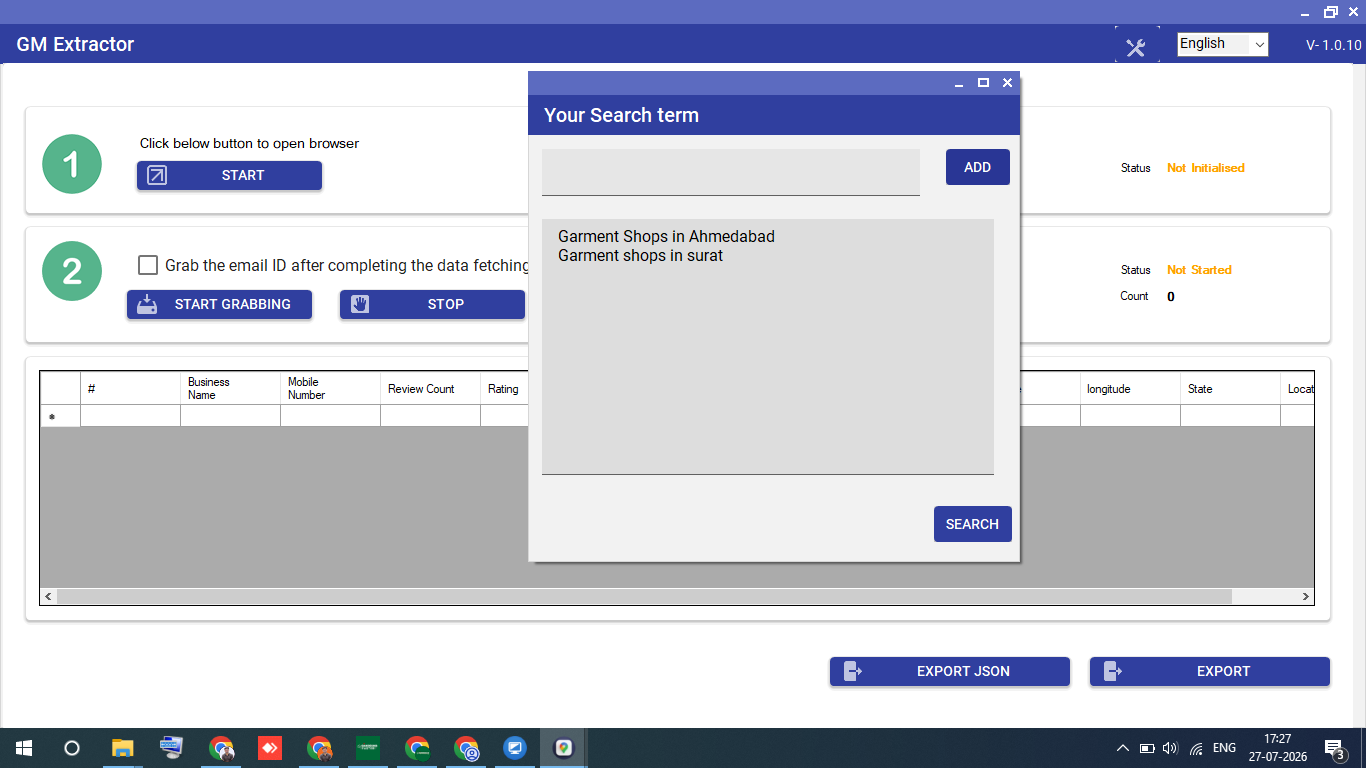Click the battery tray icon
The height and width of the screenshot is (768, 1366).
click(1147, 748)
